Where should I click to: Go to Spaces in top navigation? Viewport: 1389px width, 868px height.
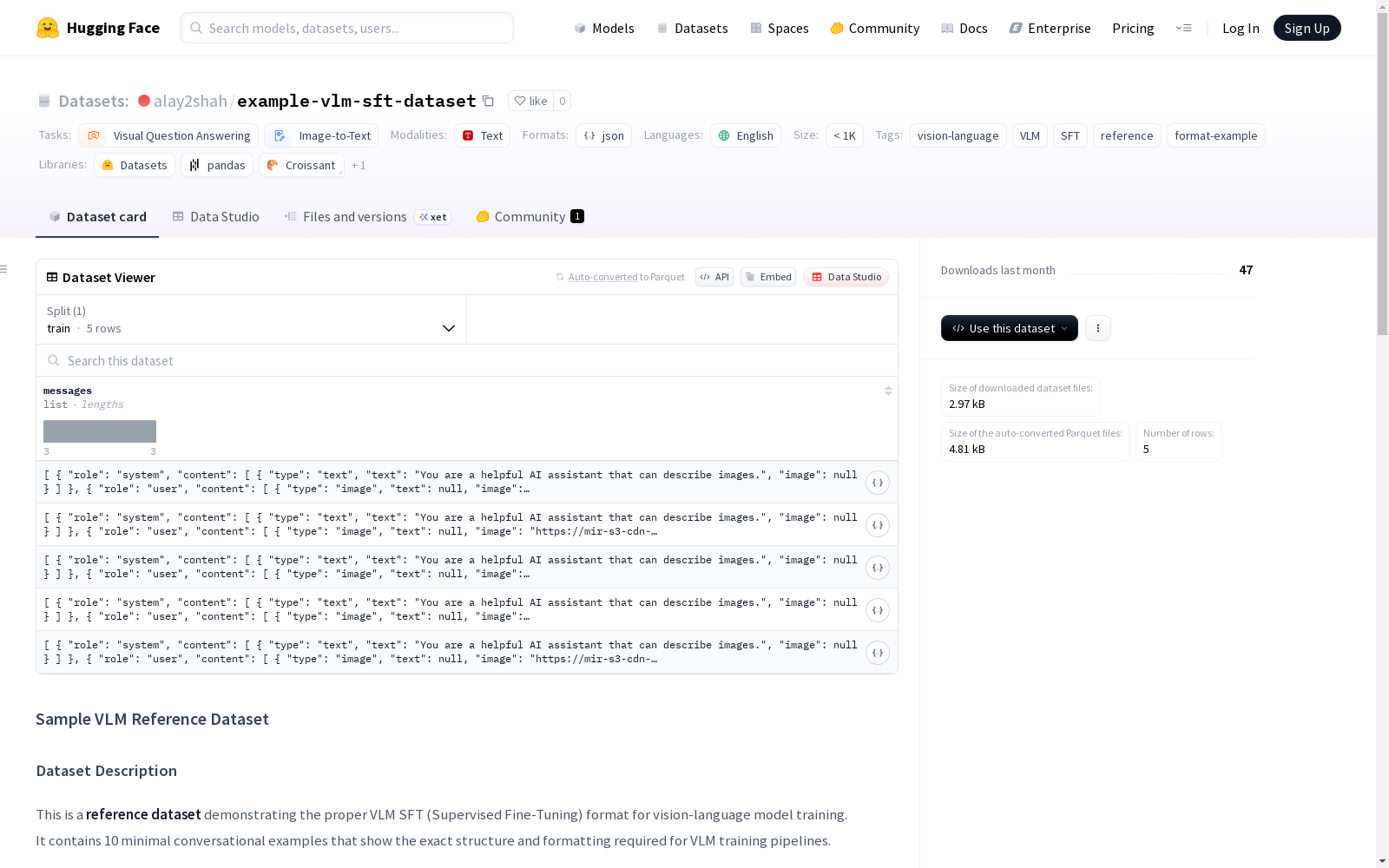point(780,28)
